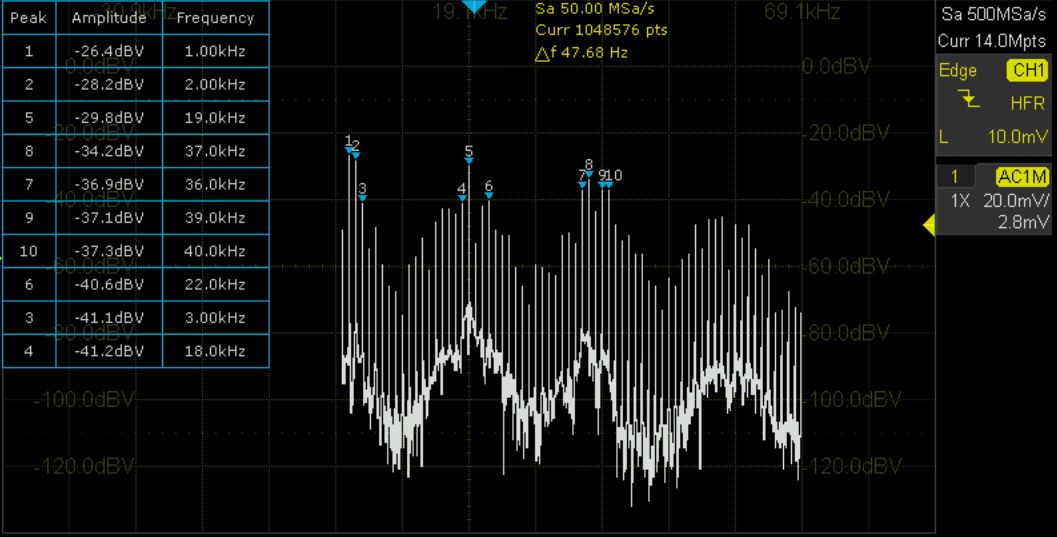Select the 19.0kHz peak table row
Image resolution: width=1057 pixels, height=537 pixels.
point(135,118)
